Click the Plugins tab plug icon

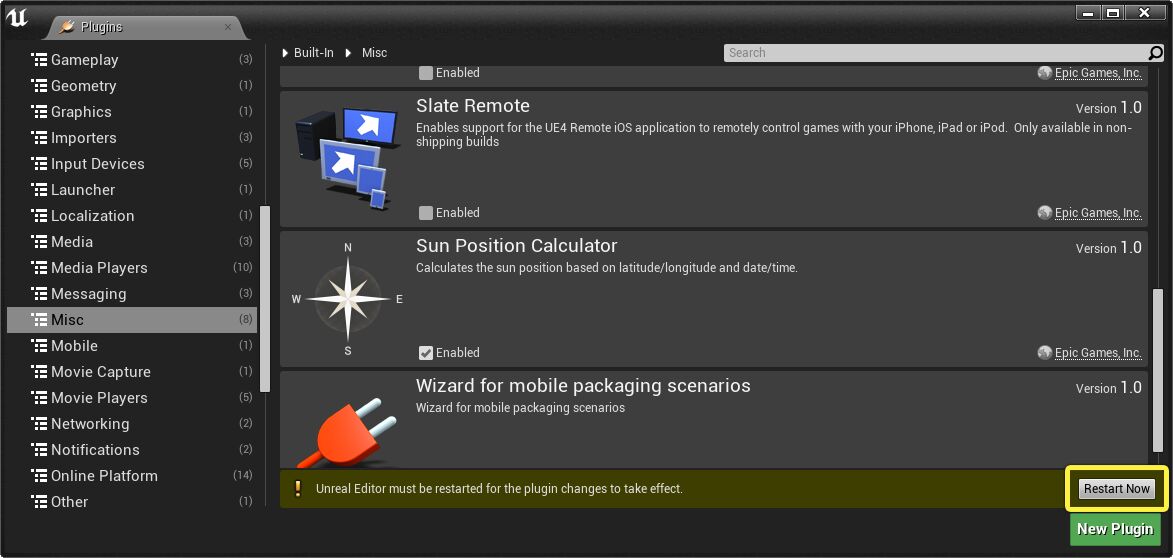pos(67,27)
